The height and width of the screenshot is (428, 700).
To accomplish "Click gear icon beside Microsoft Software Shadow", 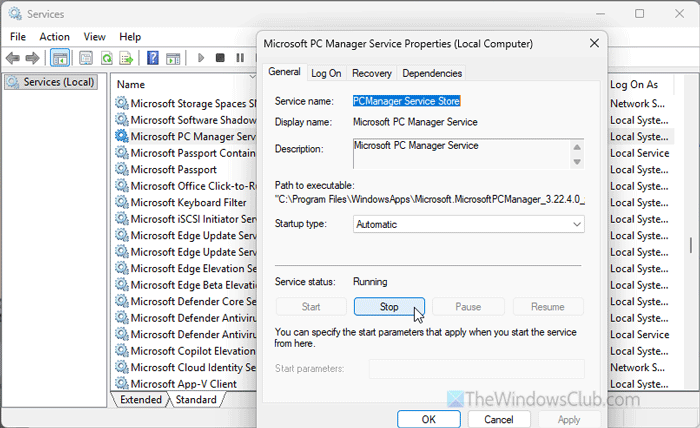I will click(121, 120).
